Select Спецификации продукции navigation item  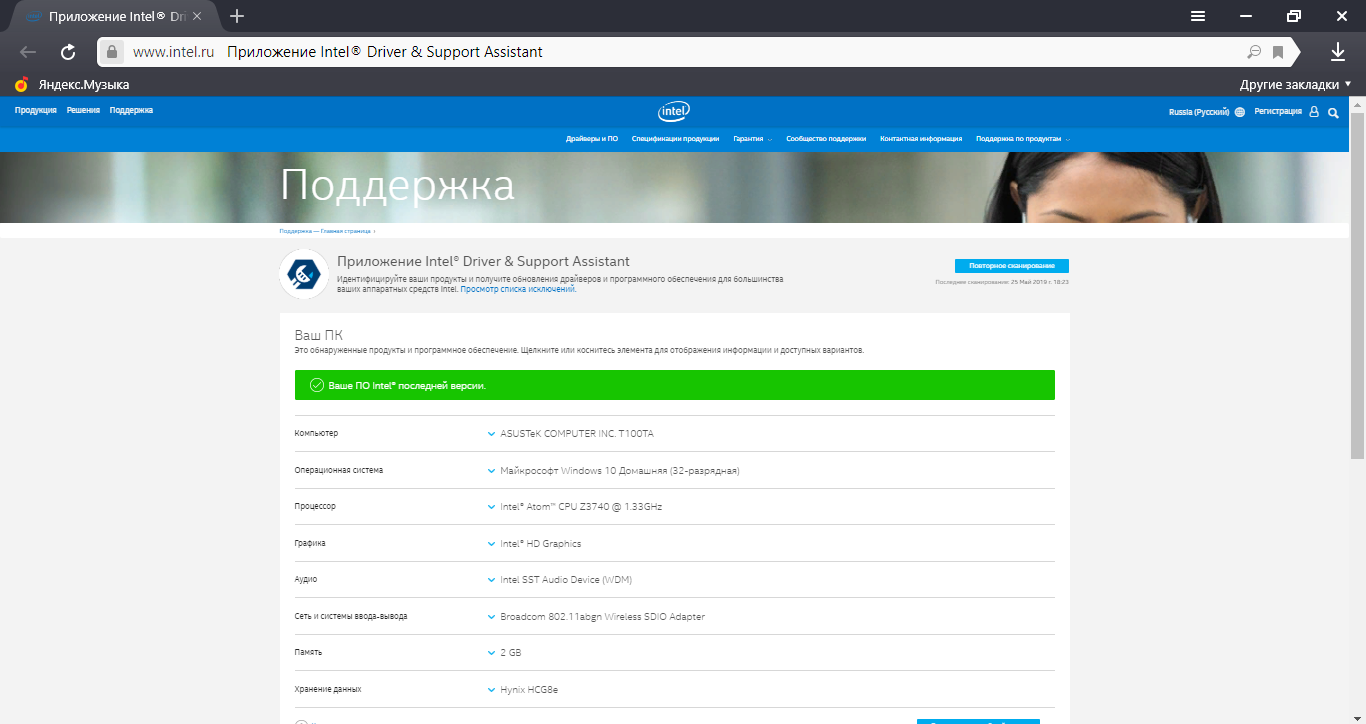675,139
